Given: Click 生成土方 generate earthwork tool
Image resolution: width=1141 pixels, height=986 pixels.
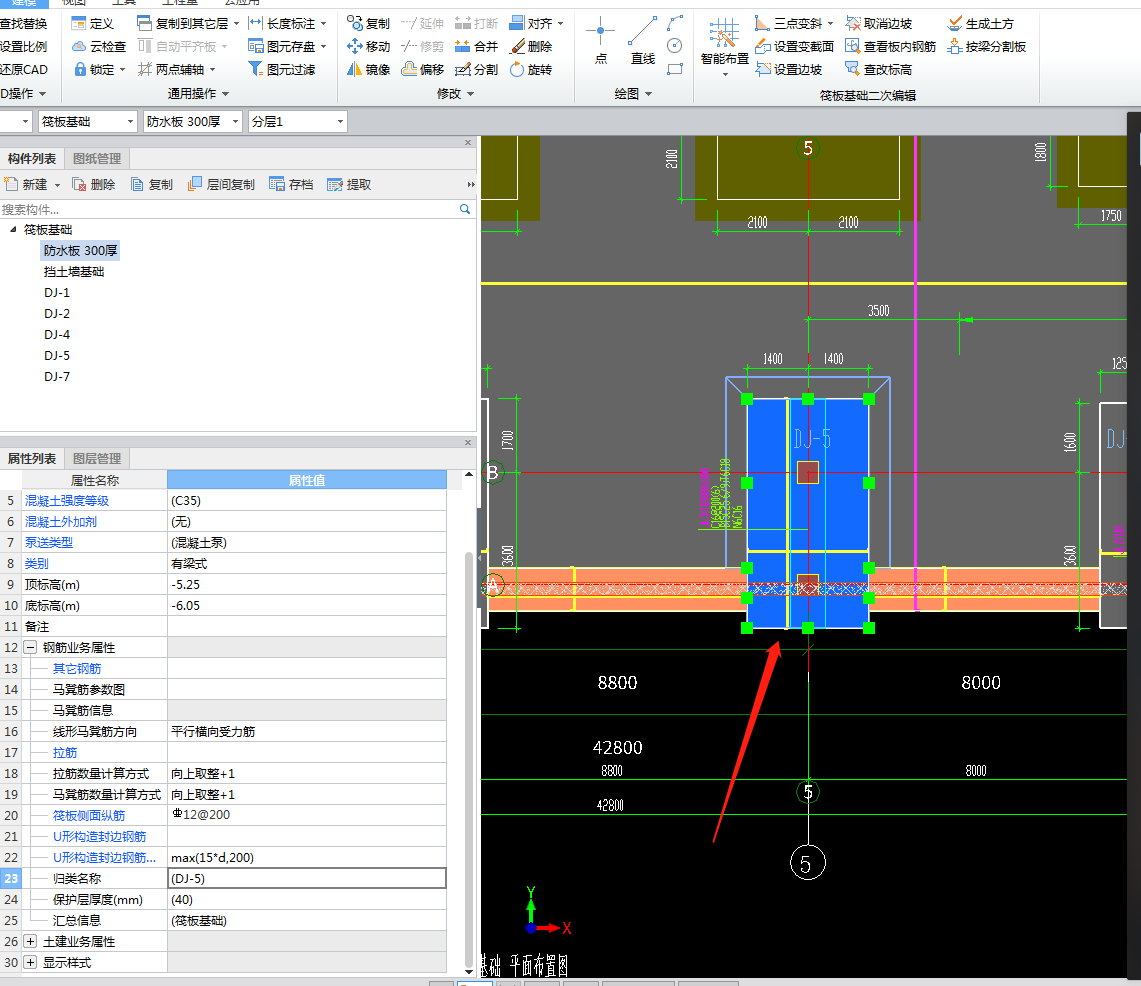Looking at the screenshot, I should (980, 23).
